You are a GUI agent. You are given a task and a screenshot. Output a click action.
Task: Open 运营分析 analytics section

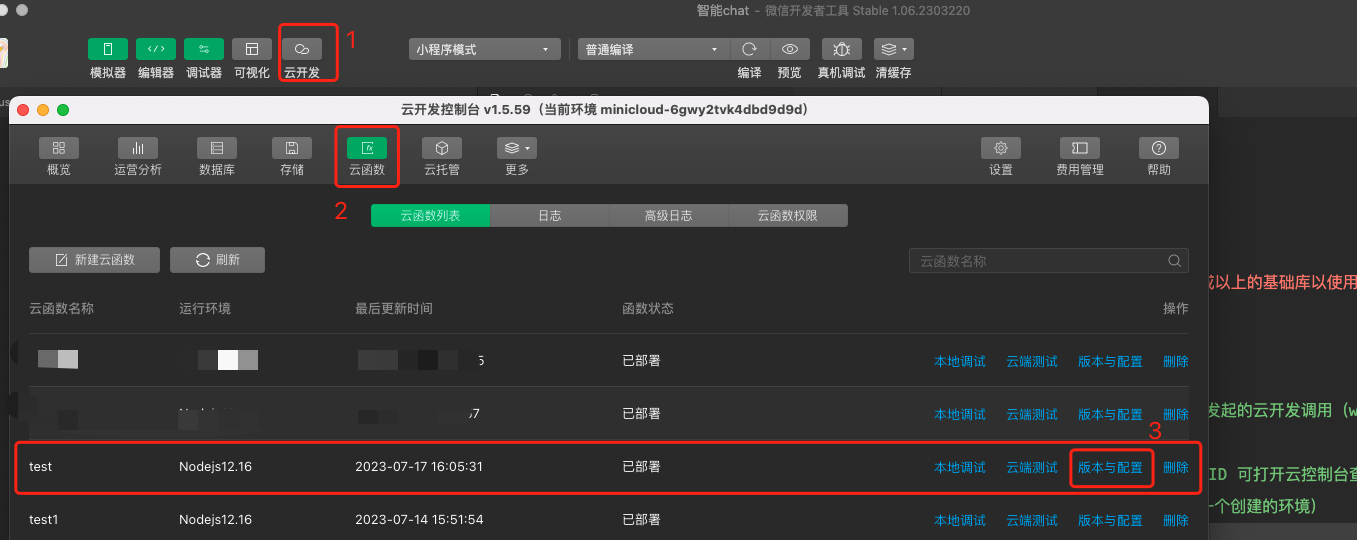[138, 148]
